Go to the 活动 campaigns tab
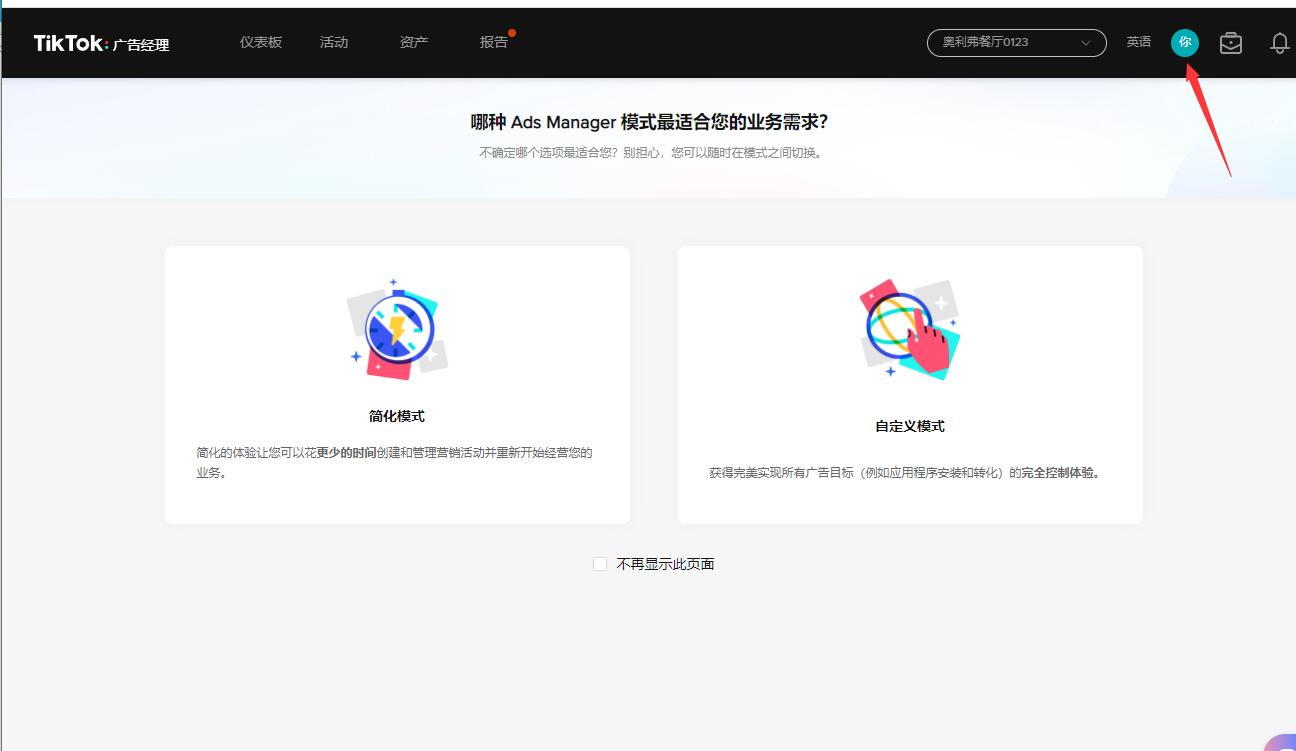 tap(334, 42)
